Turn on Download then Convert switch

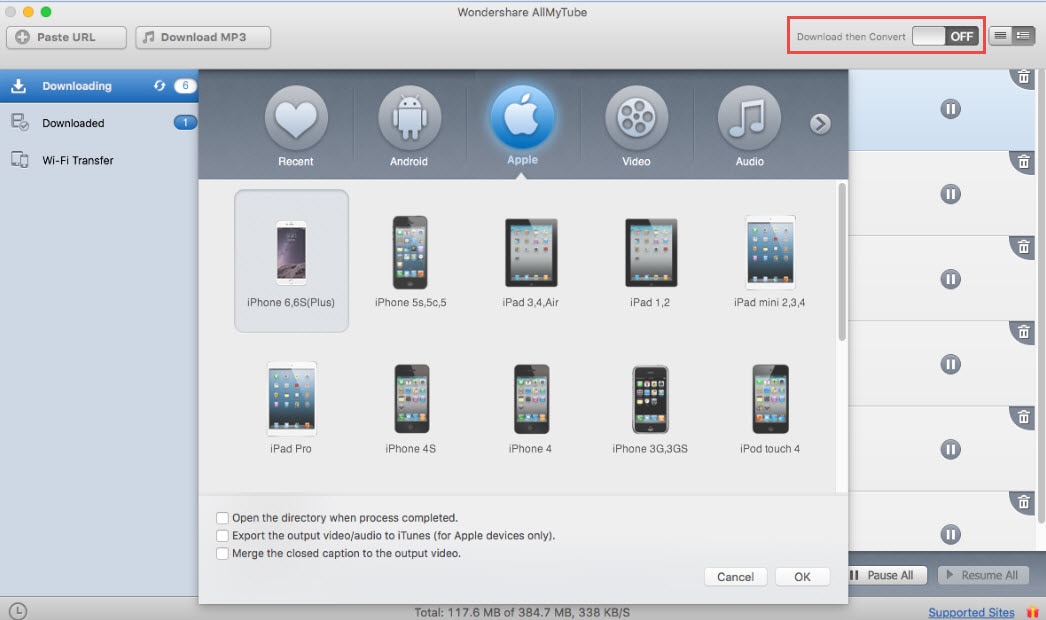point(945,36)
